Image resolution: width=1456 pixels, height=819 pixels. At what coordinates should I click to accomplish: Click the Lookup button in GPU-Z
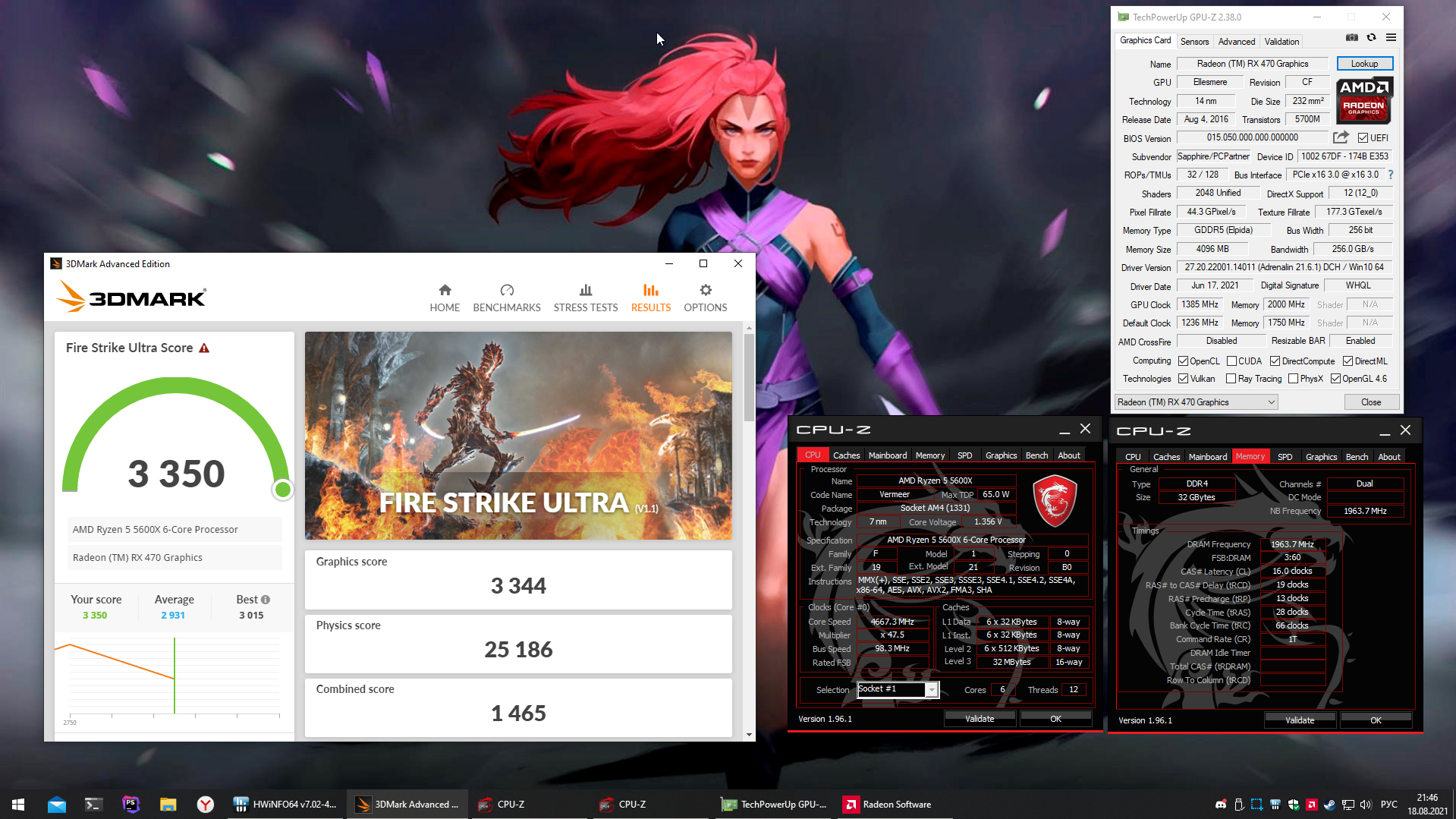point(1364,64)
